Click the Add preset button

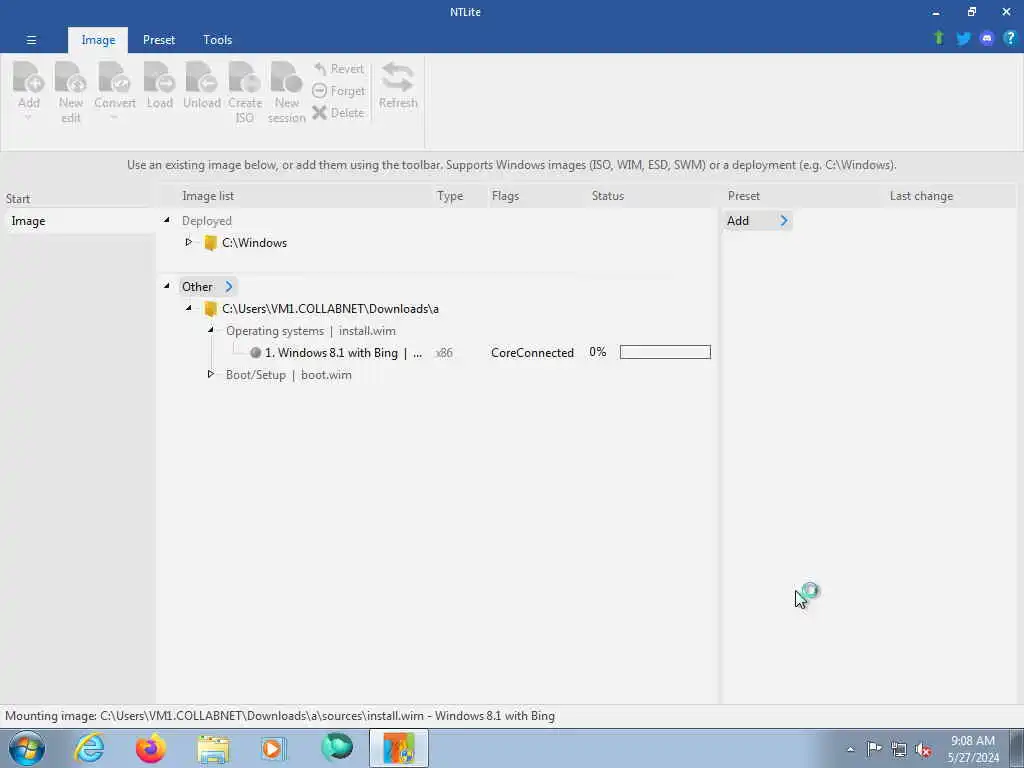(x=738, y=221)
